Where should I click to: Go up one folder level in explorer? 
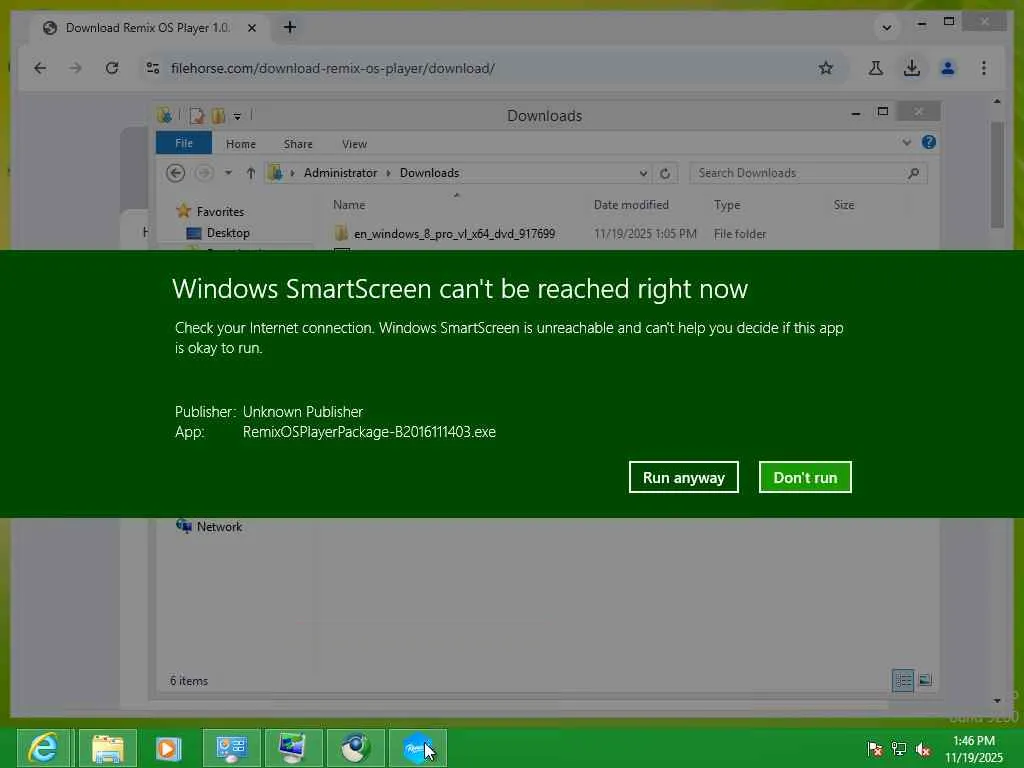click(251, 173)
